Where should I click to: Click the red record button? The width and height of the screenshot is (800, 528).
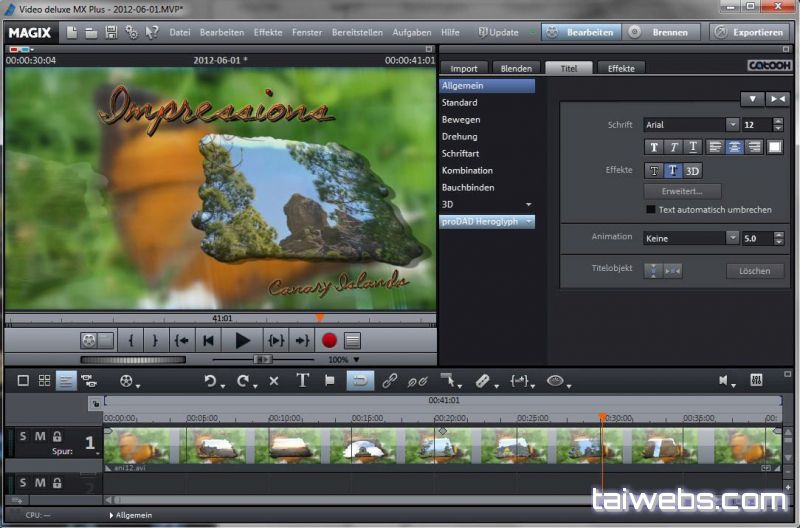pos(329,341)
